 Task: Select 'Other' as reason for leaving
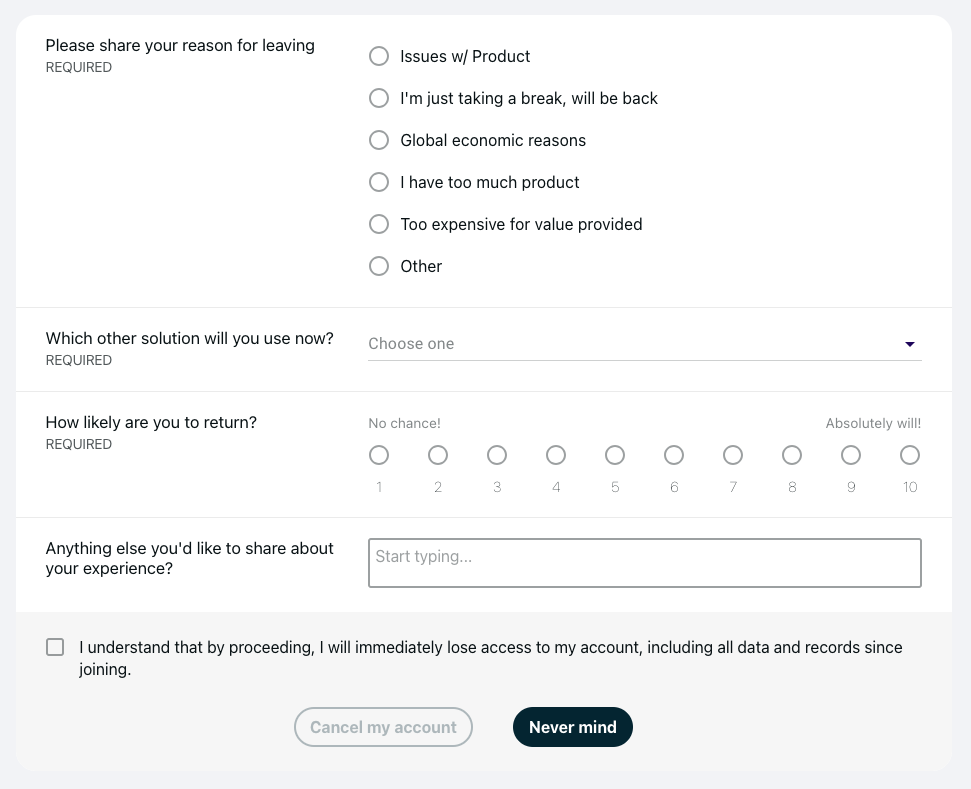[x=379, y=266]
